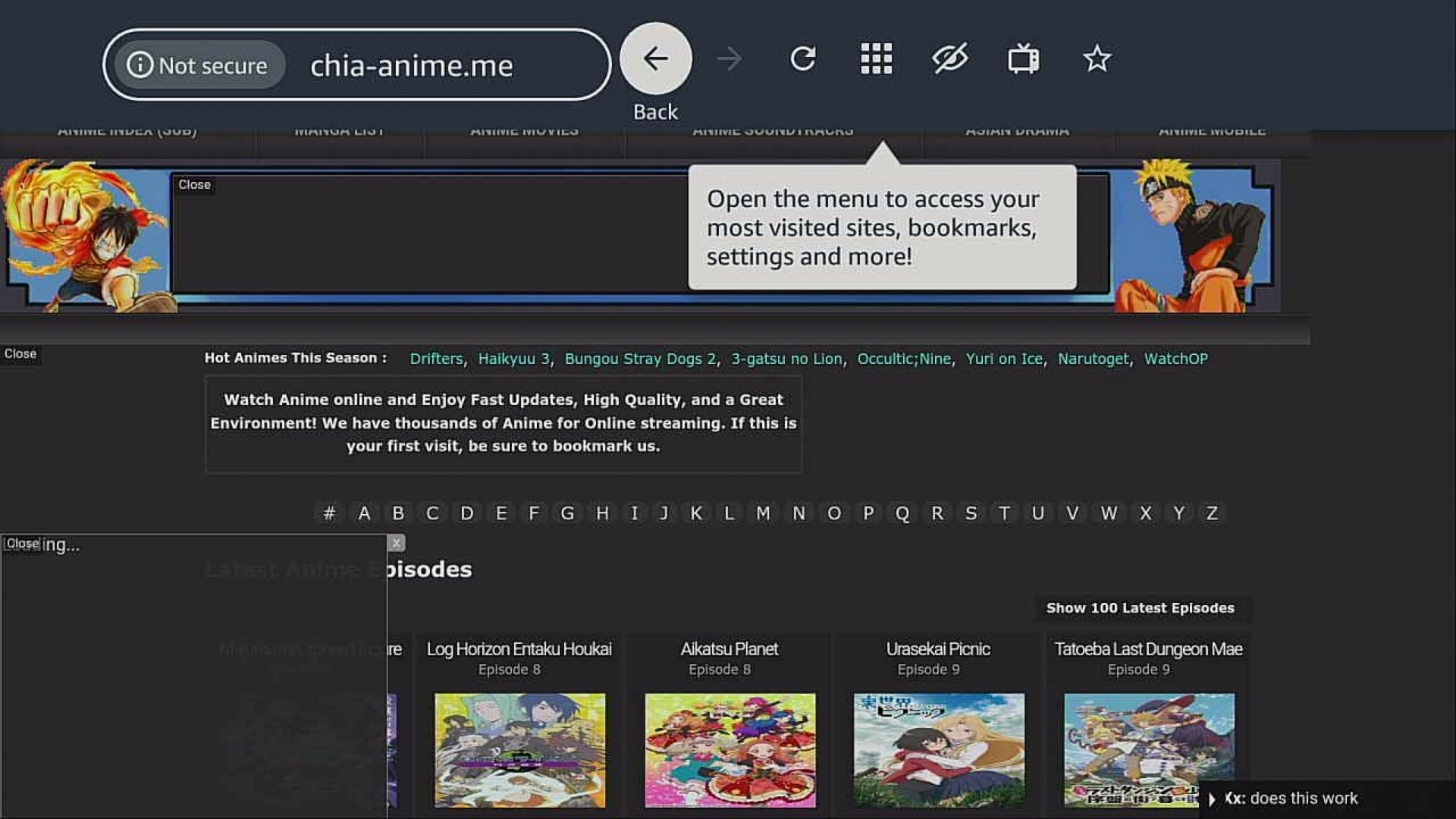This screenshot has height=819, width=1456.
Task: Expand the 'does this work' chat arrow
Action: (1212, 799)
